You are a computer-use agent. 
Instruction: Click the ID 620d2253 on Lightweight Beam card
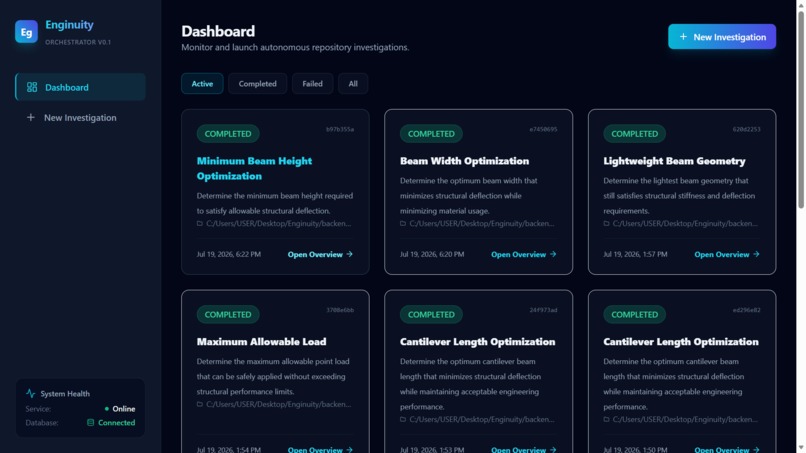(x=746, y=129)
